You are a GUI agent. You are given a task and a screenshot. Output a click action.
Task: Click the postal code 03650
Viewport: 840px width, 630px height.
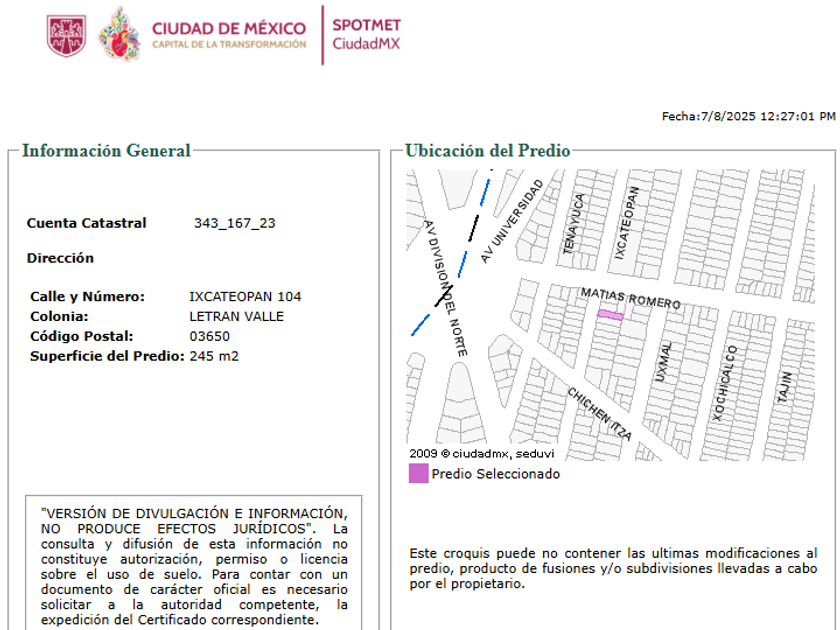coord(209,336)
